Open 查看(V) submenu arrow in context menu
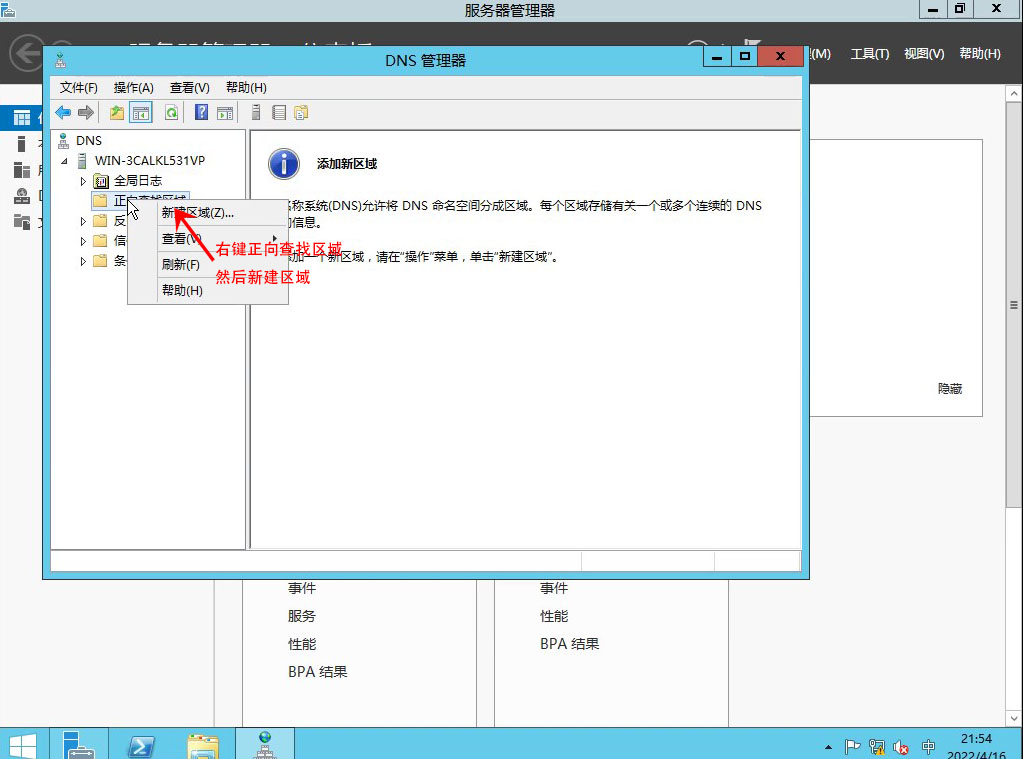Viewport: 1023px width, 759px height. [275, 238]
